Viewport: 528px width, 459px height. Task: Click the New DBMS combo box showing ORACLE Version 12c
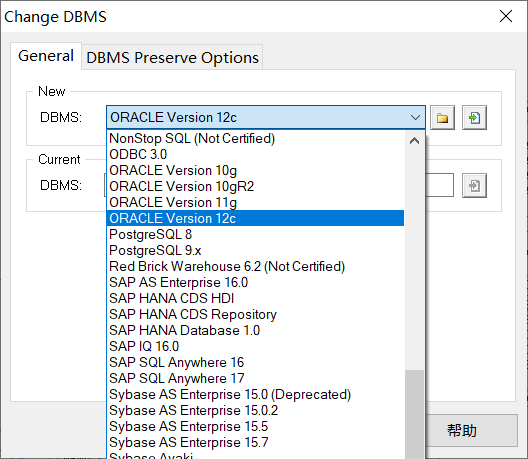click(x=266, y=118)
